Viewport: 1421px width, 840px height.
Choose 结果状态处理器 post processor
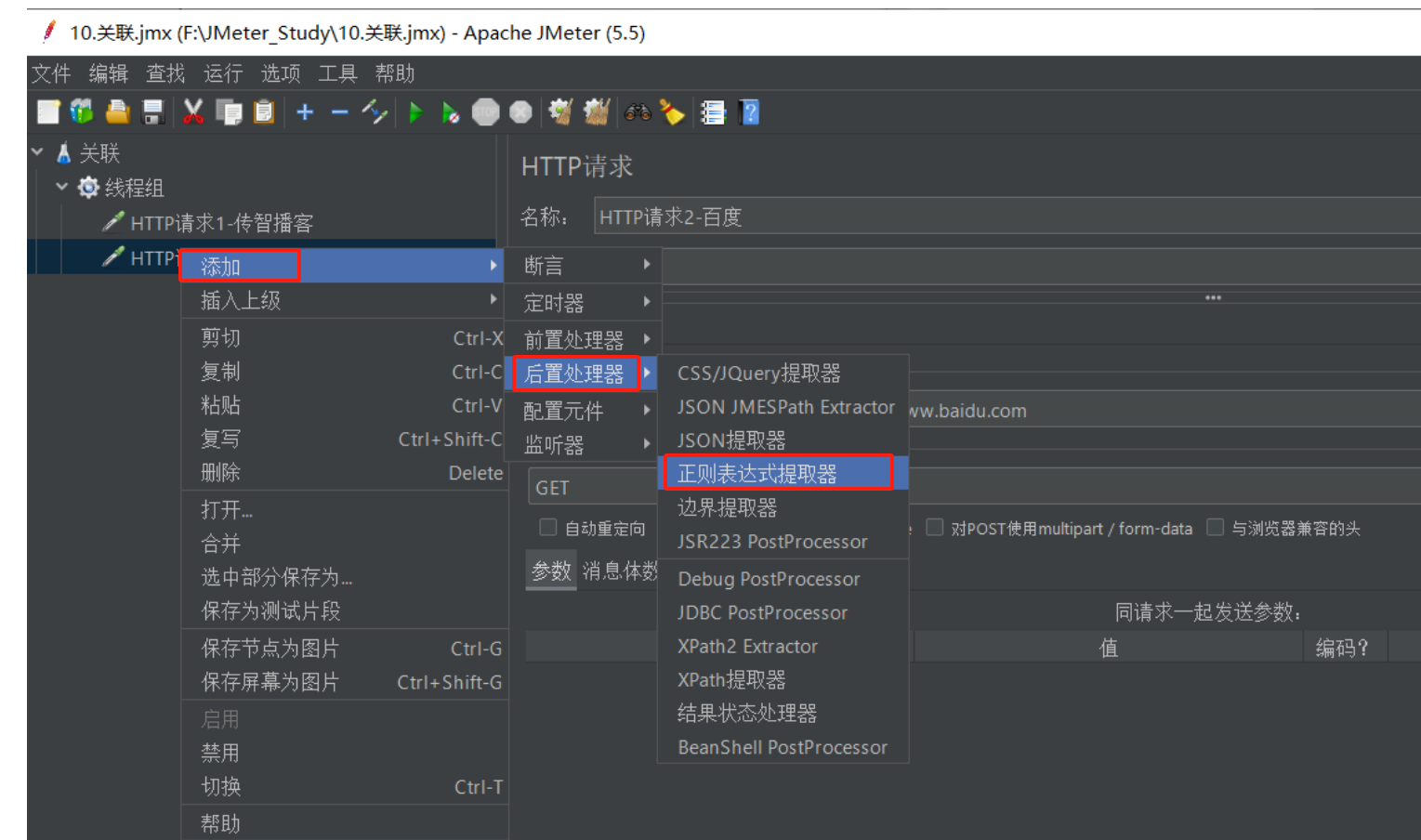click(783, 713)
